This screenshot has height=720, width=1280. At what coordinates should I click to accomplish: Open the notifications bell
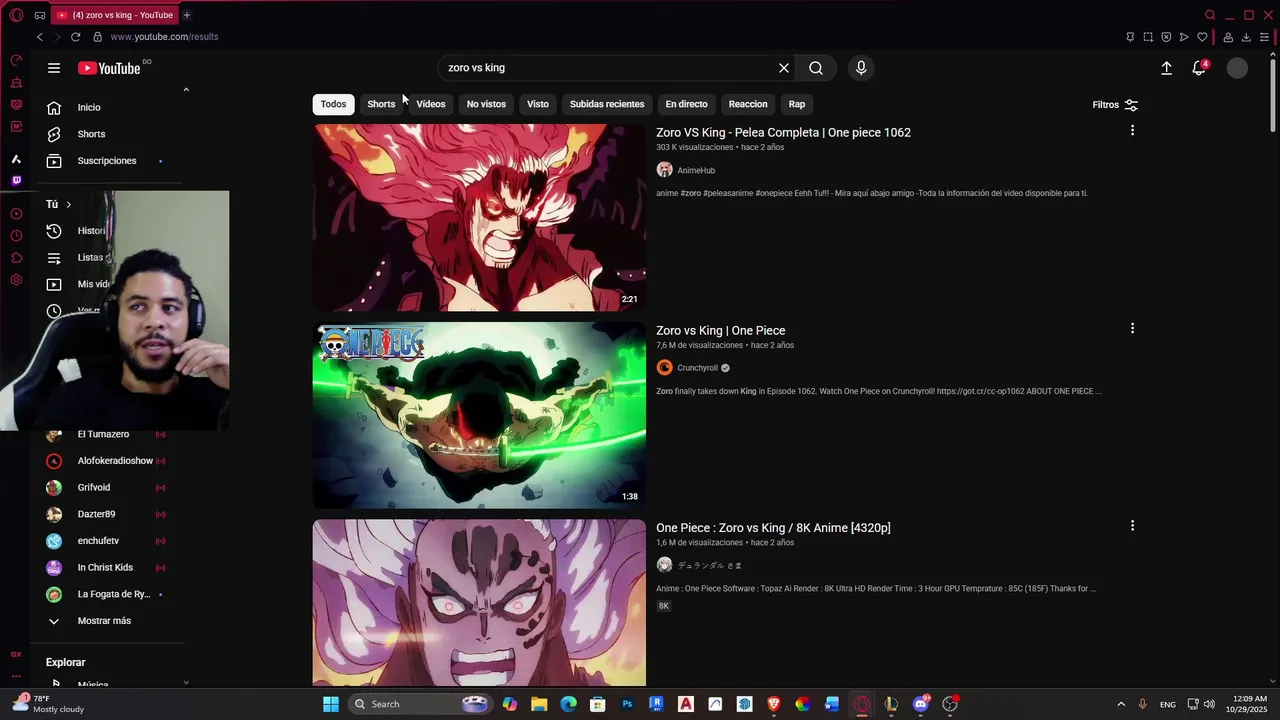[x=1199, y=68]
